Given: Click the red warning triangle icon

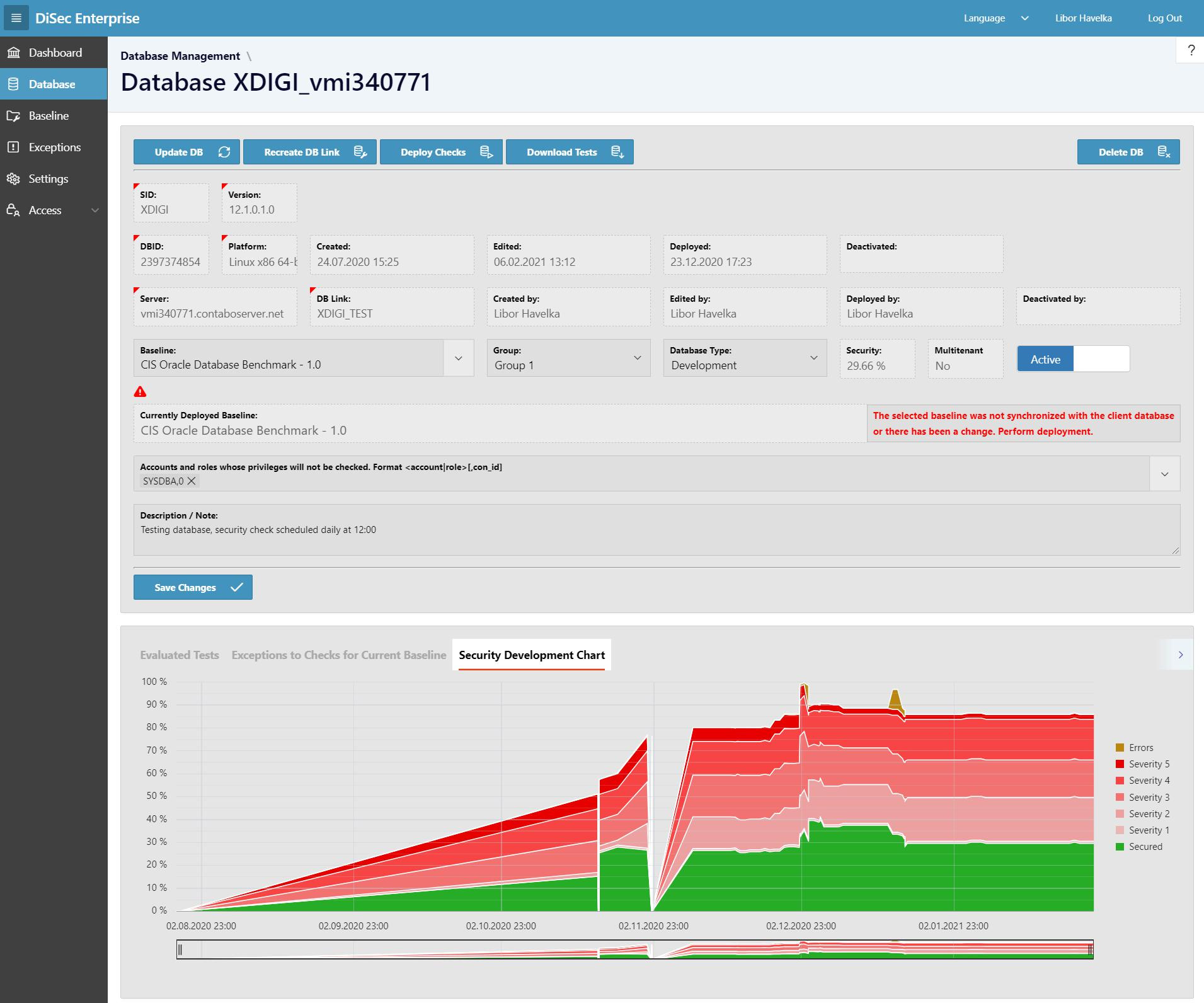Looking at the screenshot, I should pyautogui.click(x=140, y=392).
